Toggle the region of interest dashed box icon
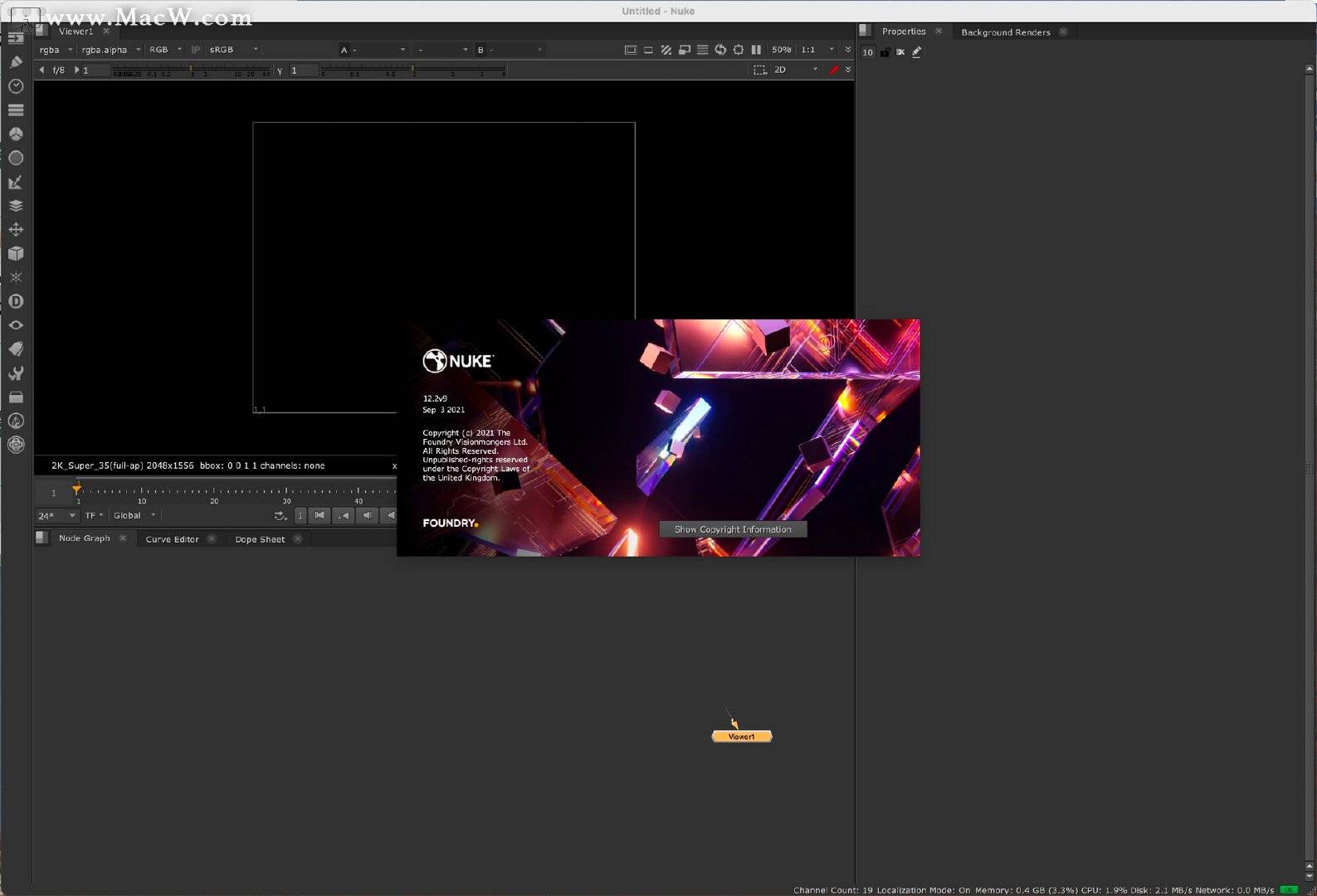 click(759, 70)
